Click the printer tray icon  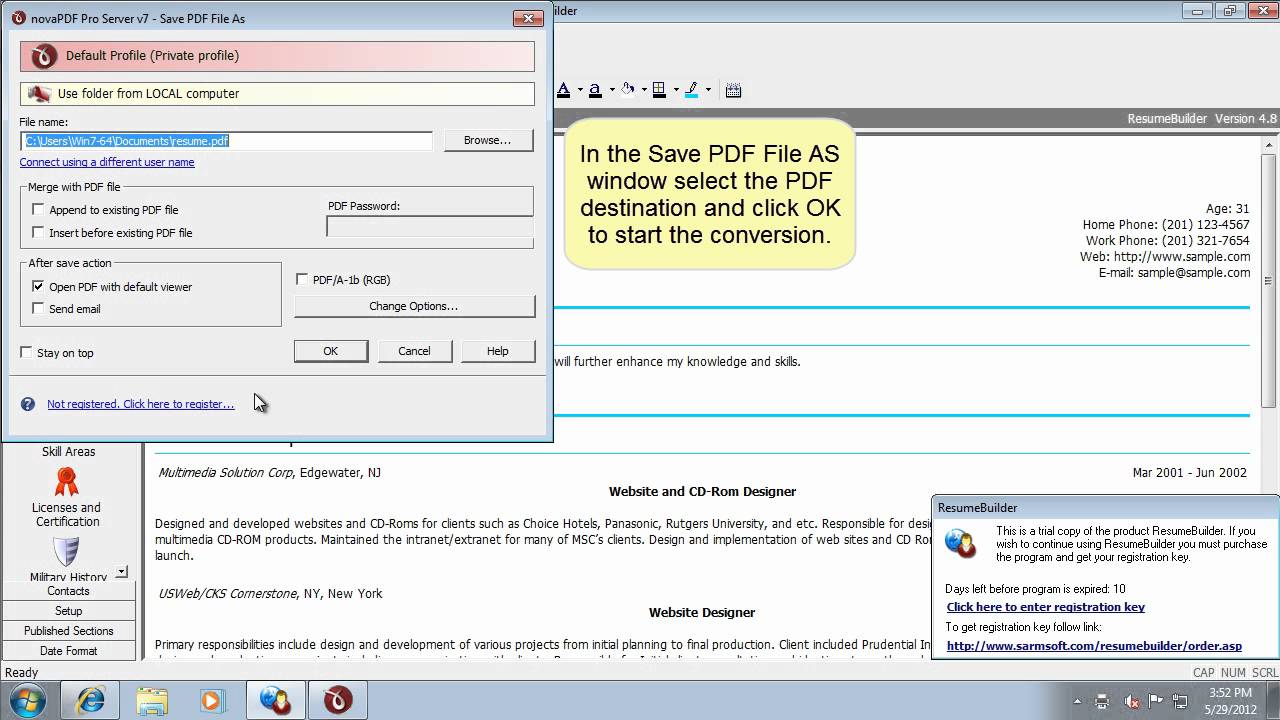[1102, 701]
